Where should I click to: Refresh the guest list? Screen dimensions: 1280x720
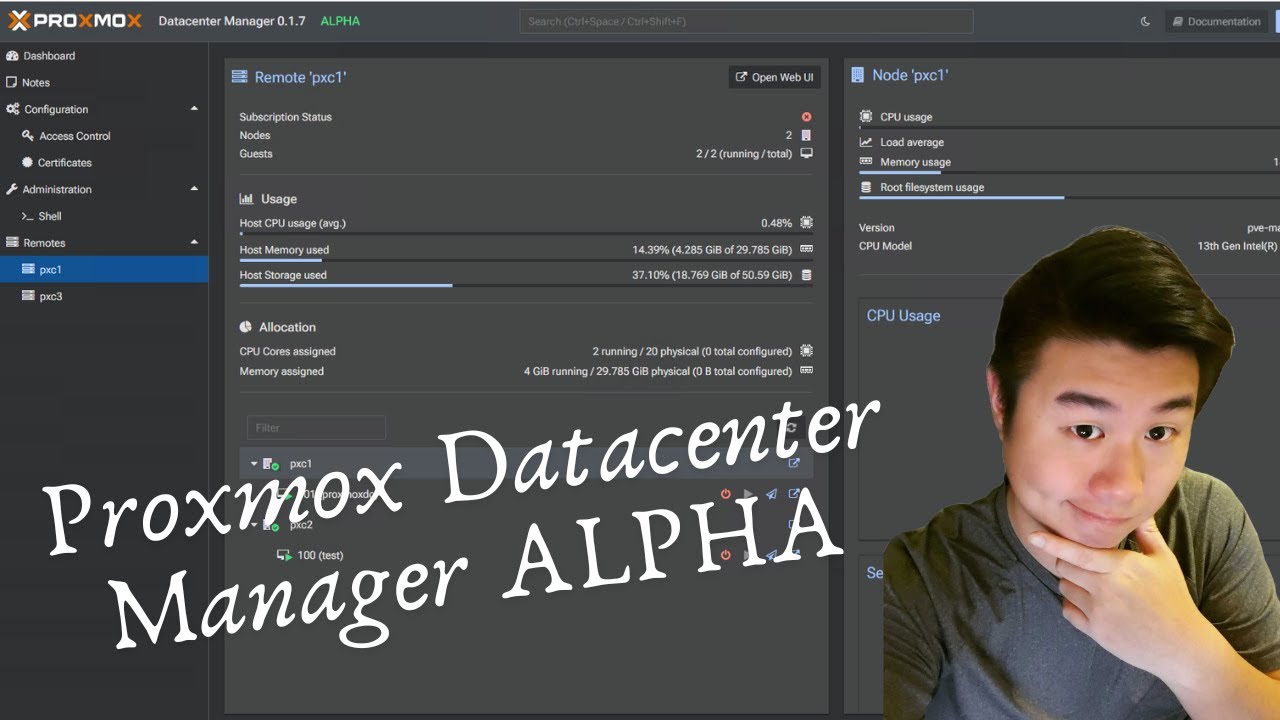tap(791, 428)
